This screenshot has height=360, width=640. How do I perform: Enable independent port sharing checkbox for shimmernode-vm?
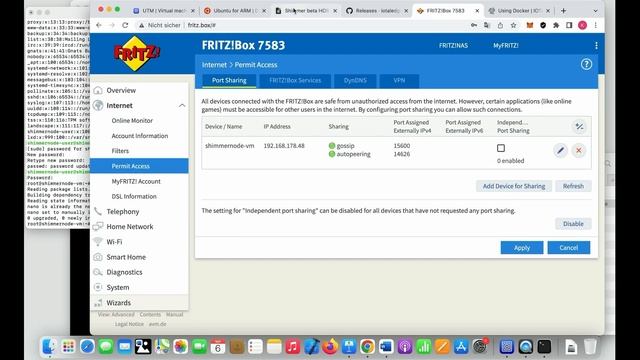[x=501, y=148]
